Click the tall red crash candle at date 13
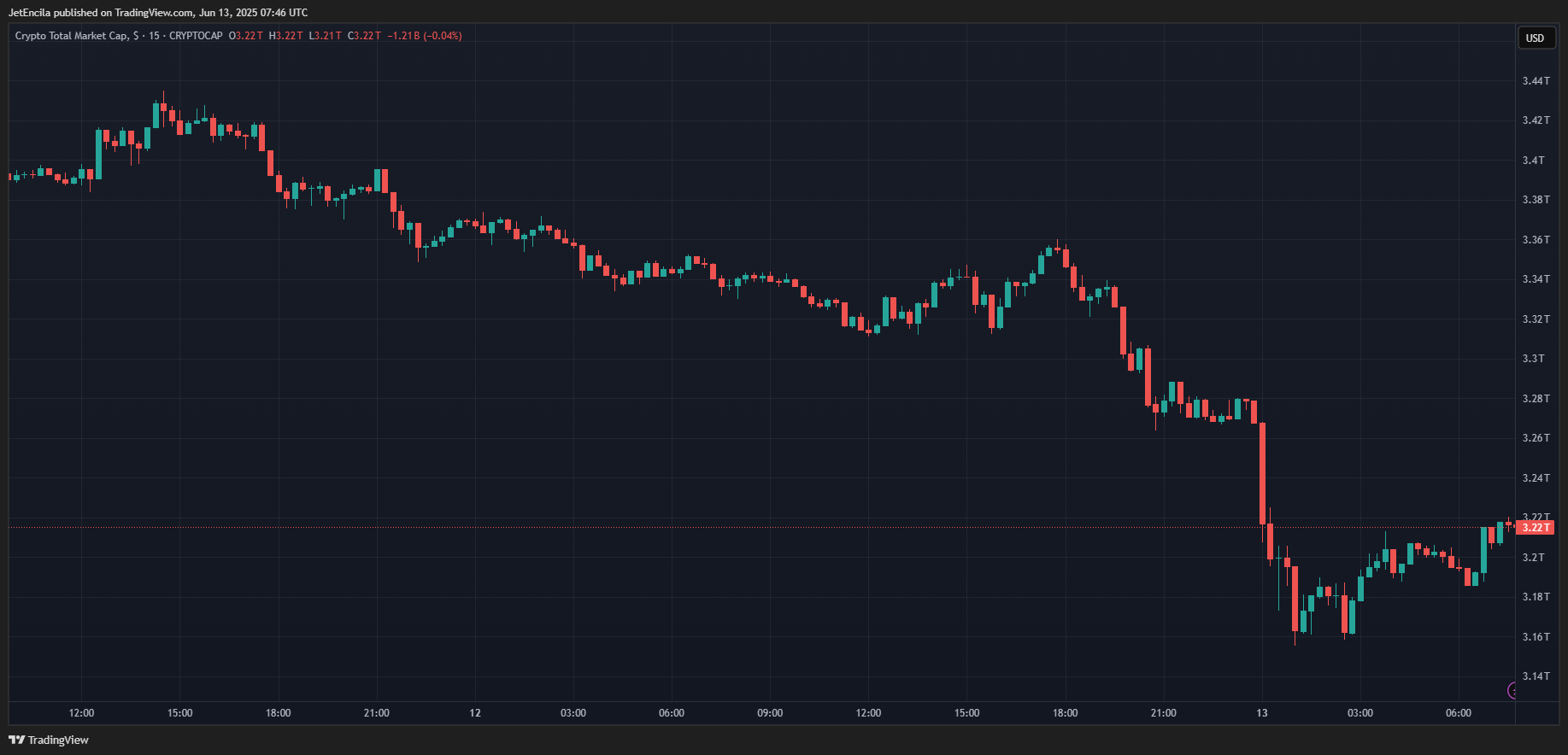 pyautogui.click(x=1262, y=474)
